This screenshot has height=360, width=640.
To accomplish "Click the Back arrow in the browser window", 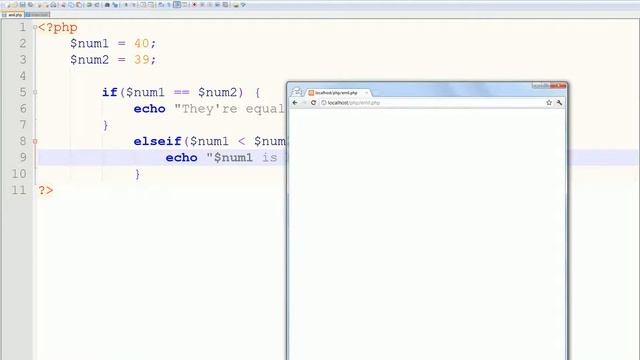I will point(295,103).
